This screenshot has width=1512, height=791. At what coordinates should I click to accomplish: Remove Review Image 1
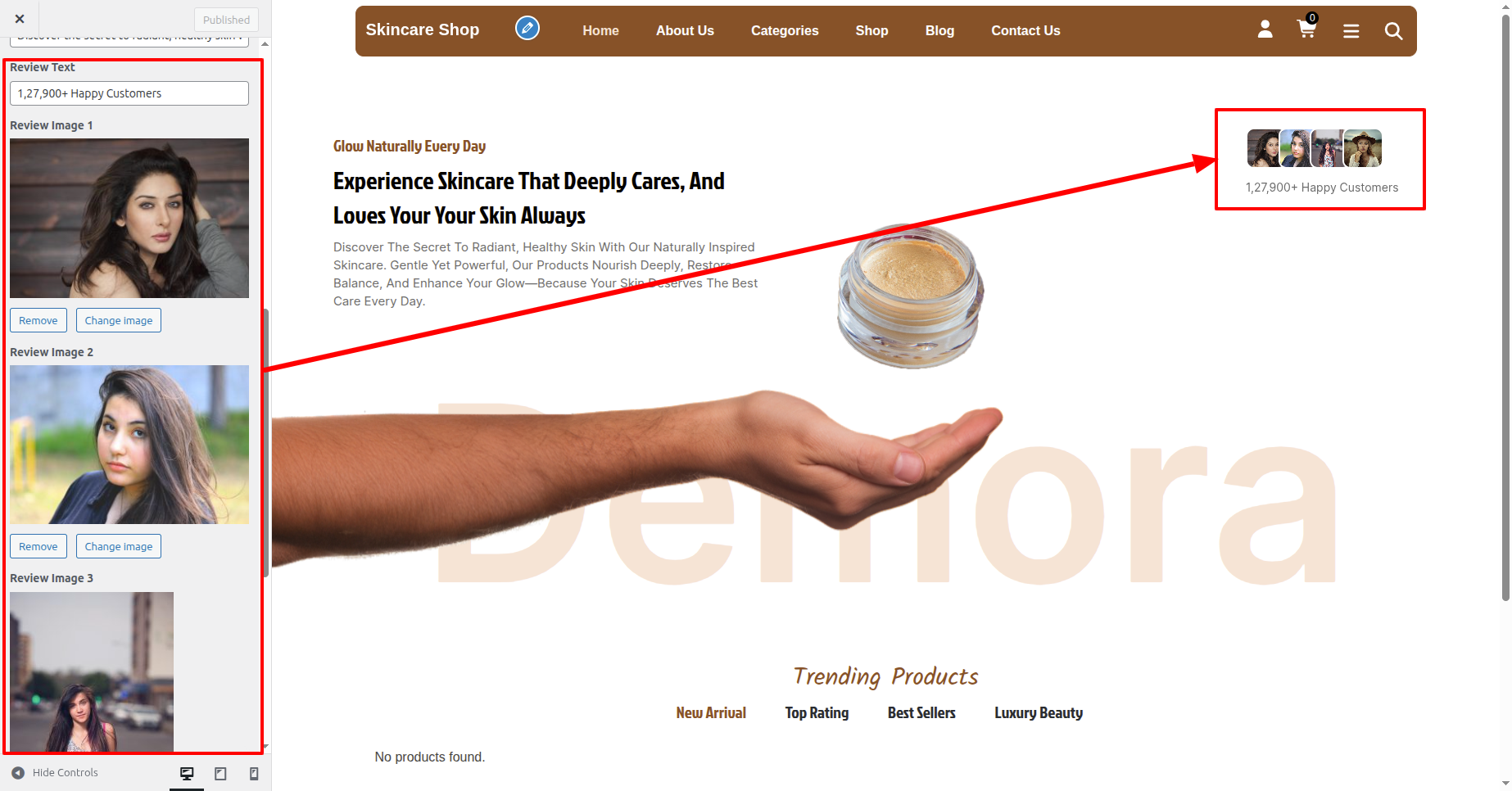pyautogui.click(x=38, y=320)
